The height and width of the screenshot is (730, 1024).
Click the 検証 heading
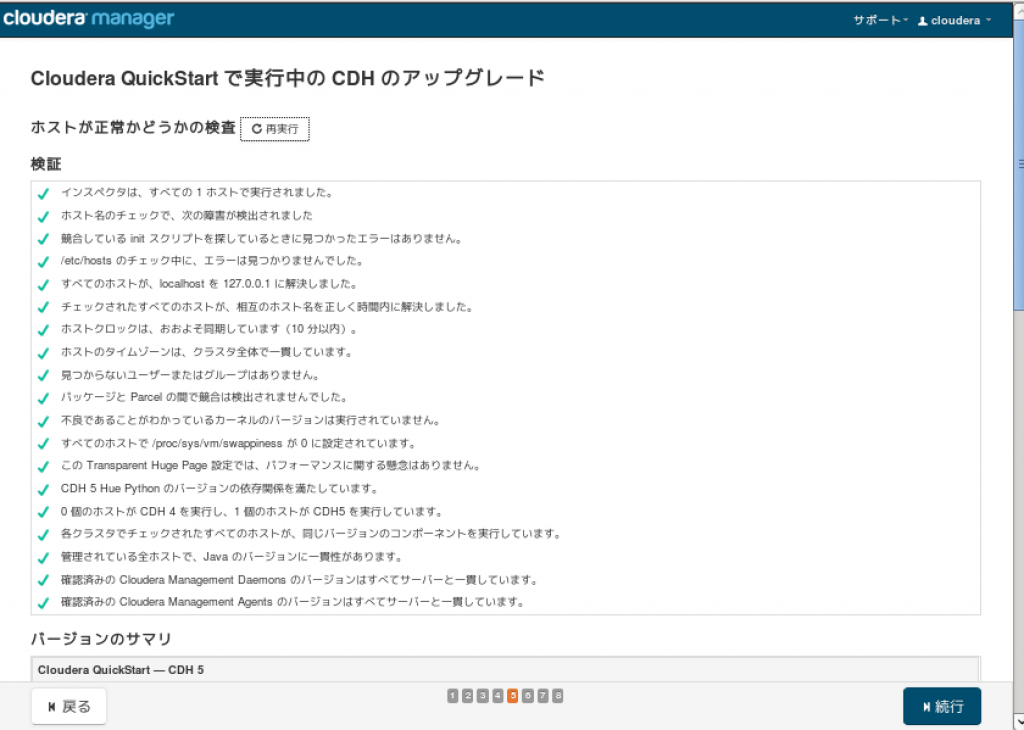click(x=46, y=164)
